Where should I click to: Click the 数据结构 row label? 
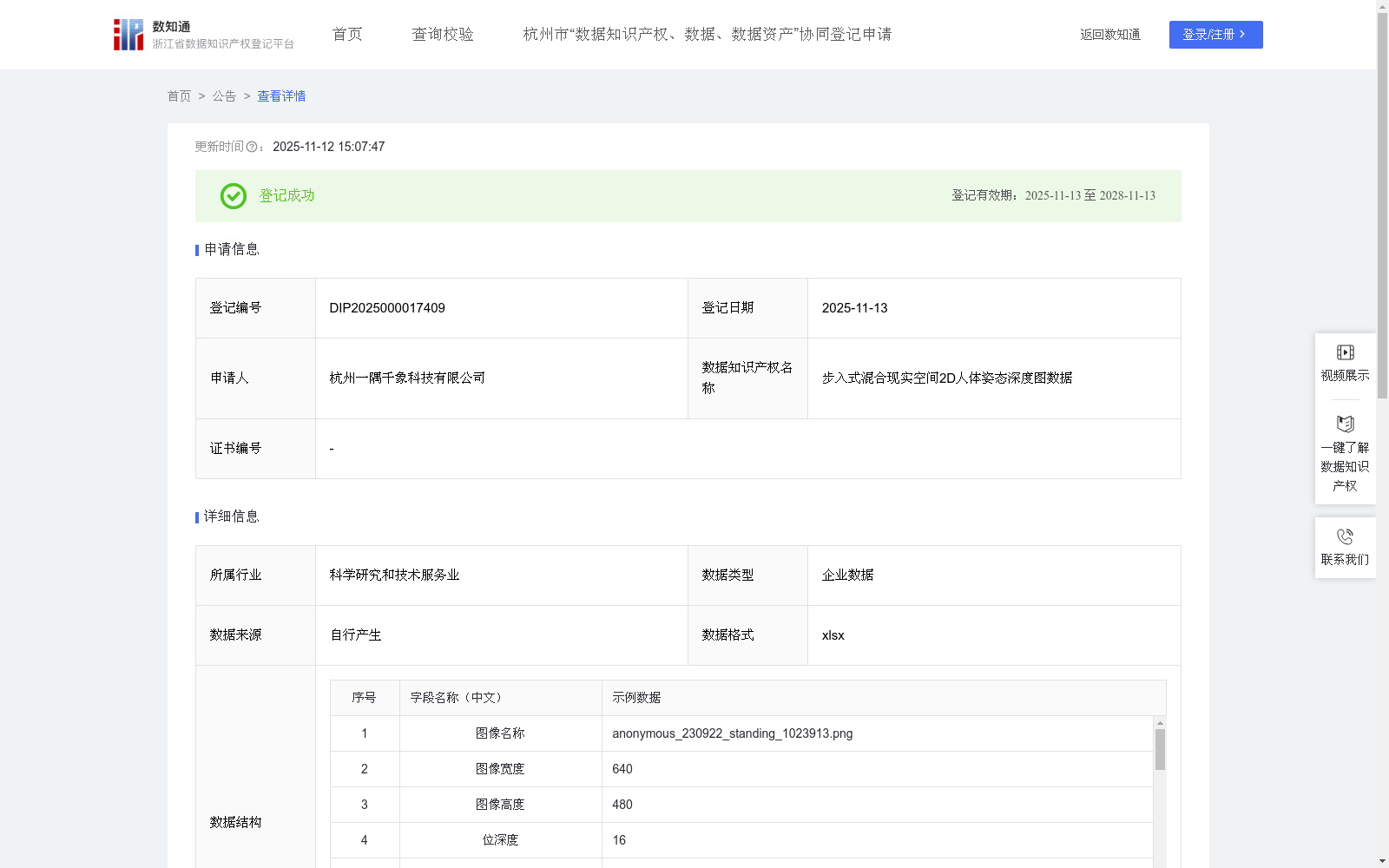point(235,823)
